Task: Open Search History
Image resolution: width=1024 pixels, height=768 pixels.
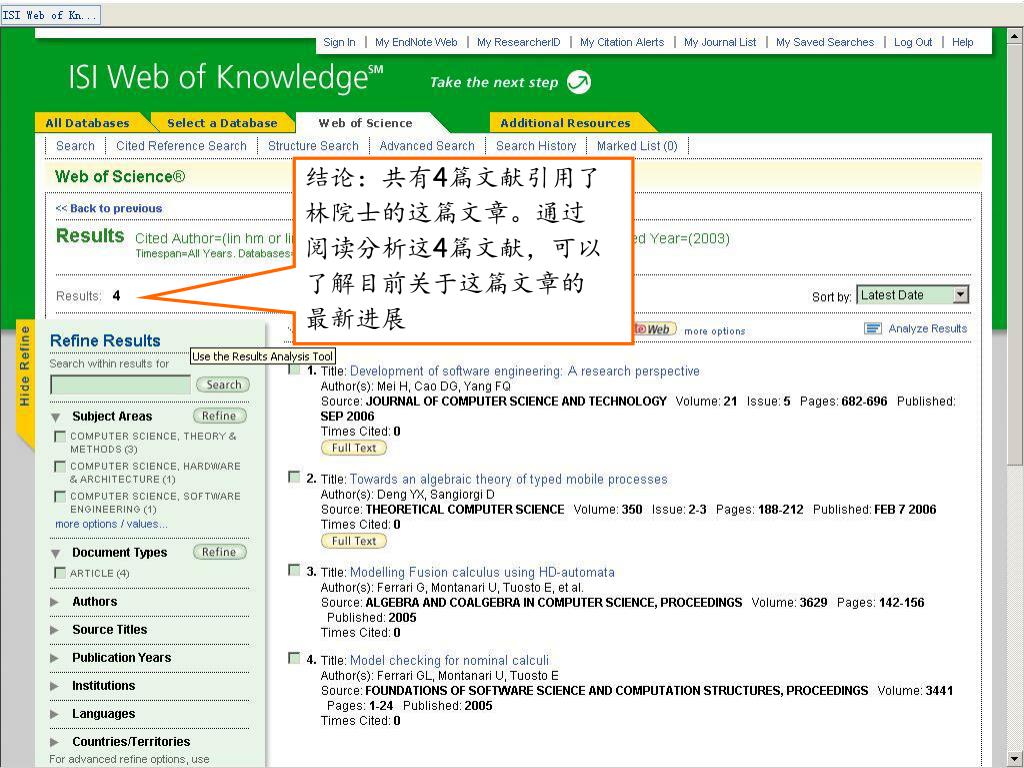Action: pyautogui.click(x=536, y=146)
